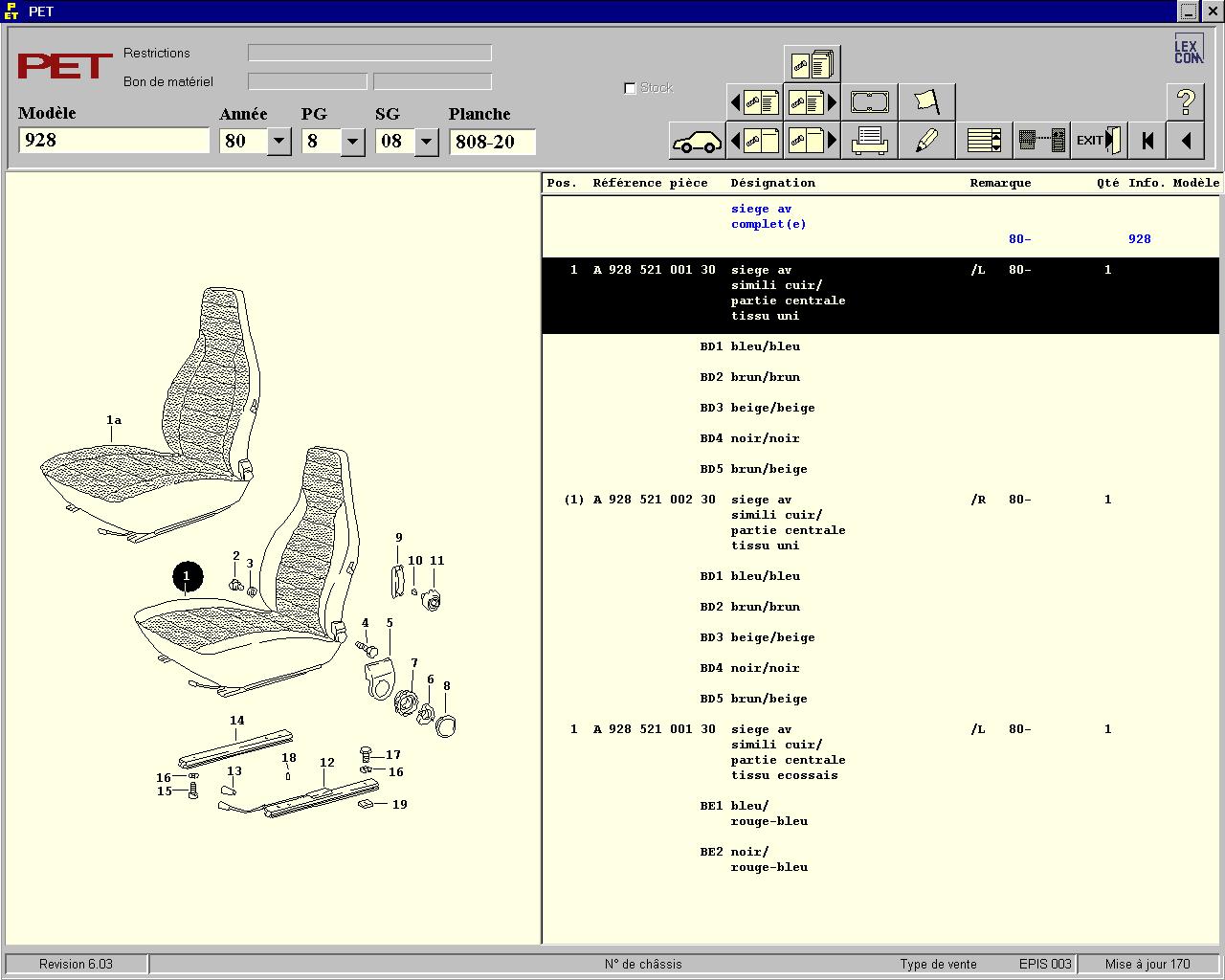Image resolution: width=1225 pixels, height=980 pixels.
Task: Click the Planche 808-20 field
Action: pyautogui.click(x=492, y=142)
